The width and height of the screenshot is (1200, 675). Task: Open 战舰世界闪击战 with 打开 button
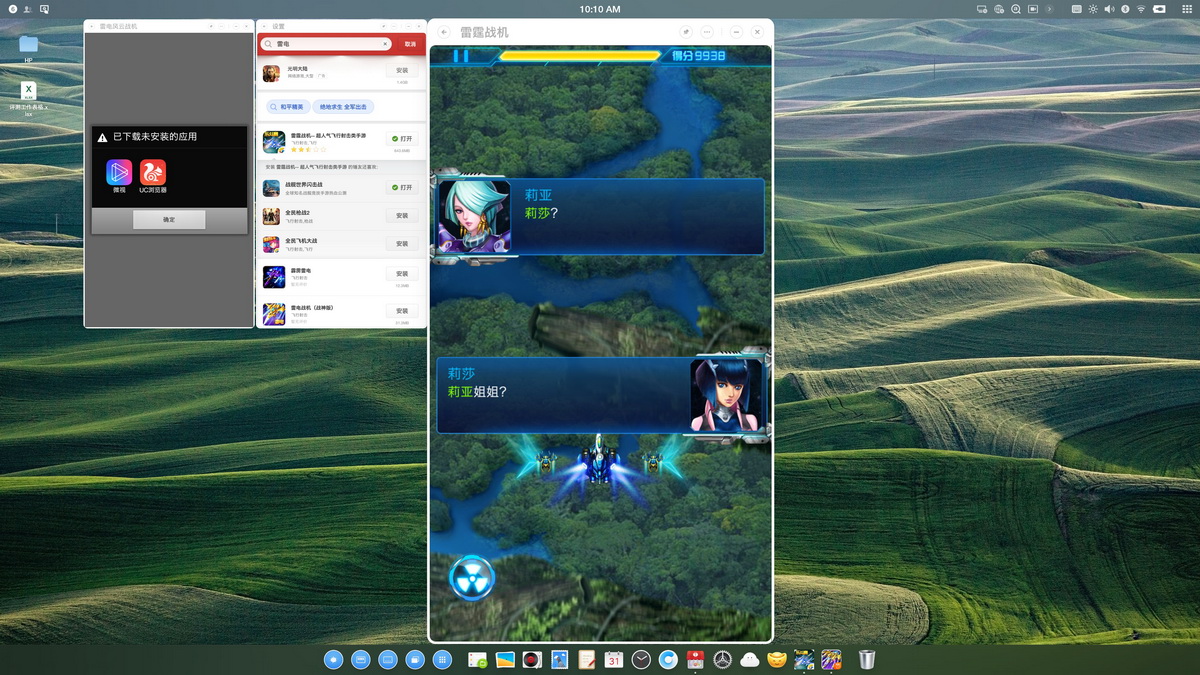401,187
